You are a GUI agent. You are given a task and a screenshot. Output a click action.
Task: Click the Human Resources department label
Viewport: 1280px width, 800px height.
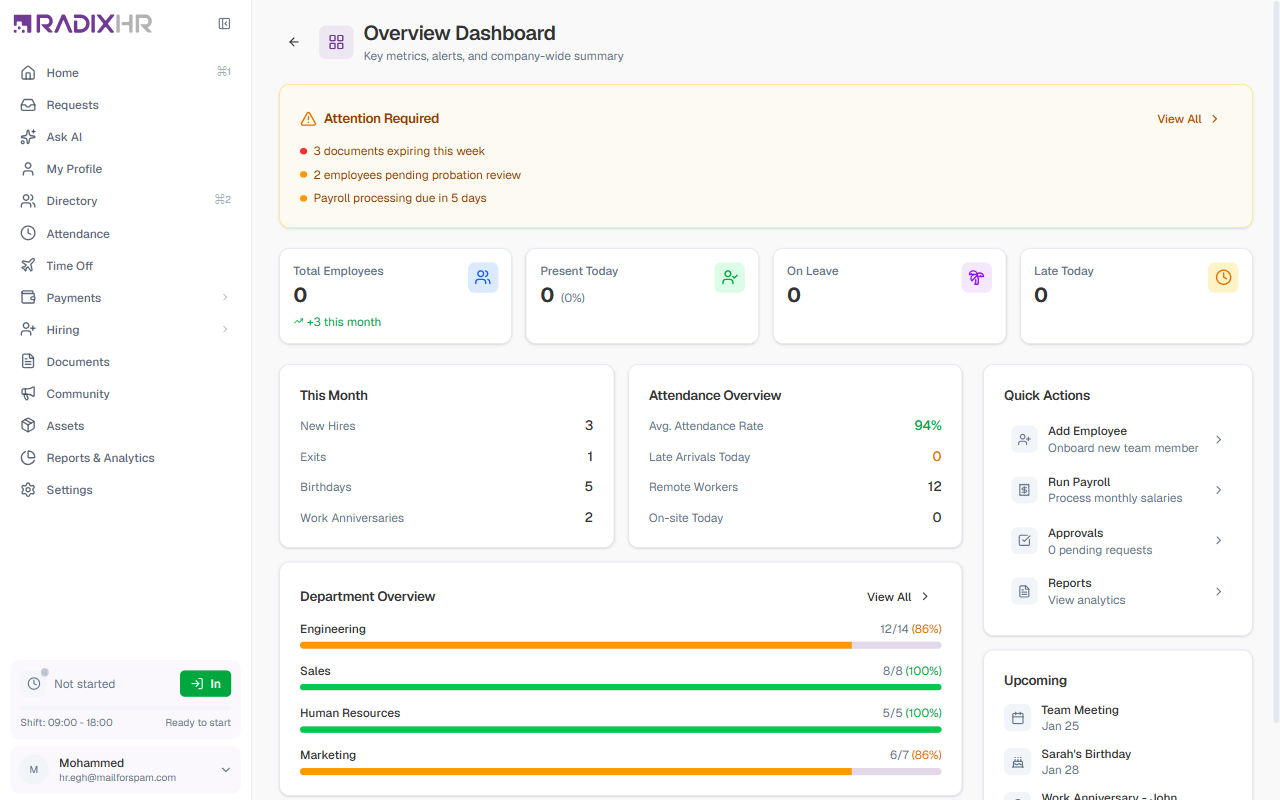[x=350, y=713]
